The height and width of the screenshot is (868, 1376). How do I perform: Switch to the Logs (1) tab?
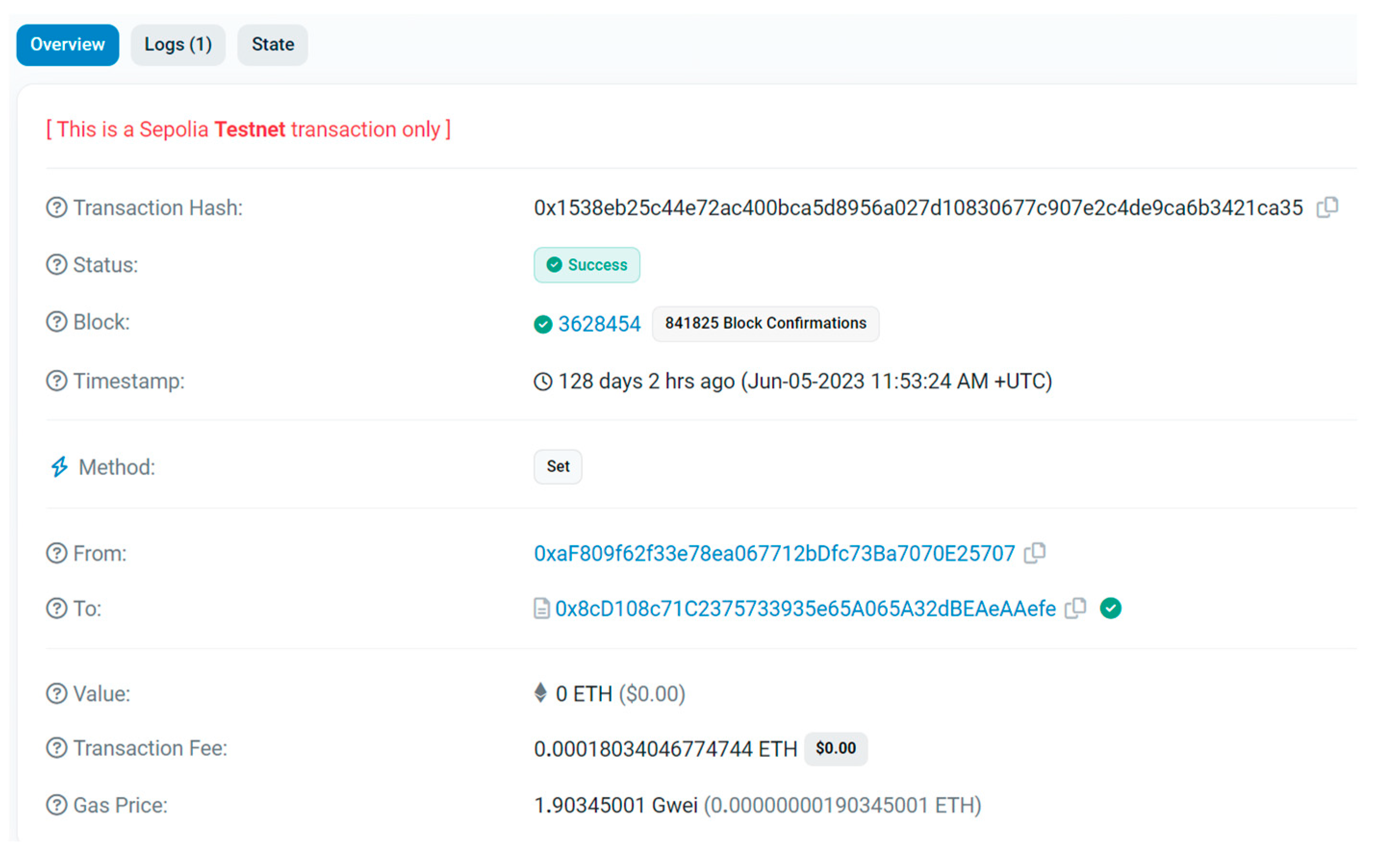click(178, 45)
